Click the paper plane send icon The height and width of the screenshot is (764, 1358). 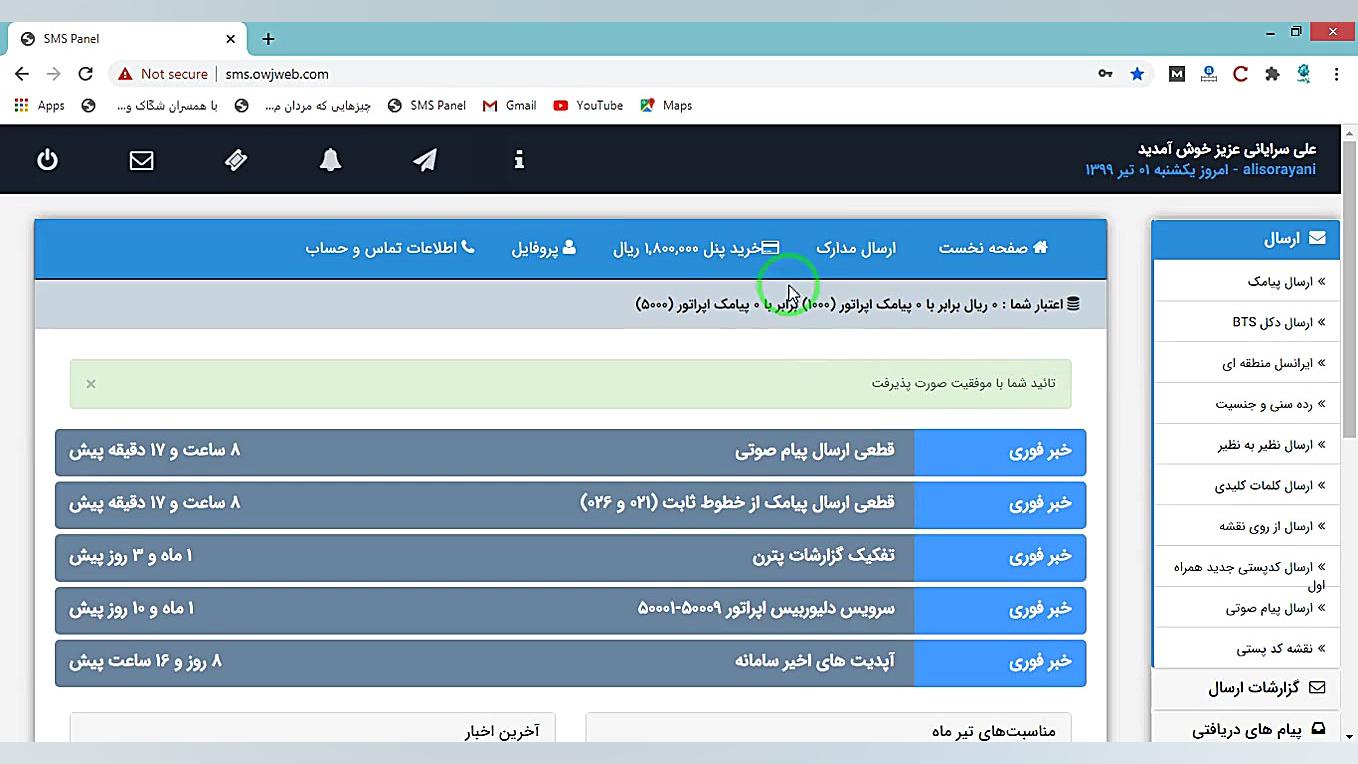tap(424, 160)
